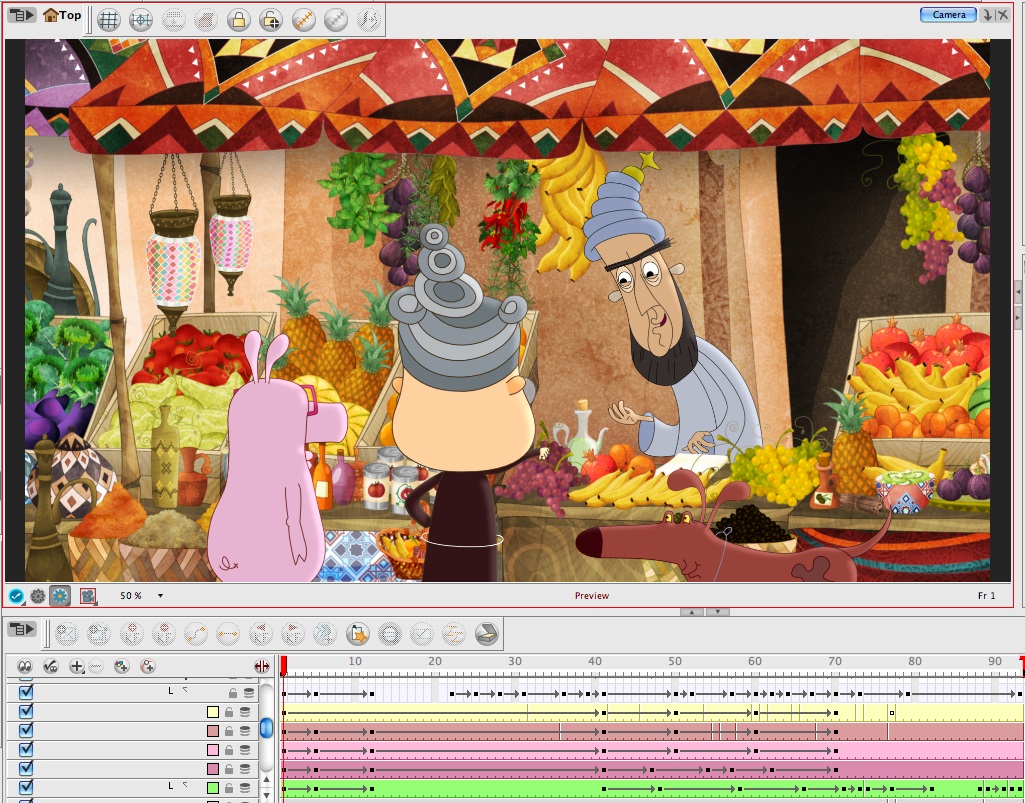Click the eyes show/hide all layers icon
The image size is (1025, 803).
pyautogui.click(x=25, y=666)
